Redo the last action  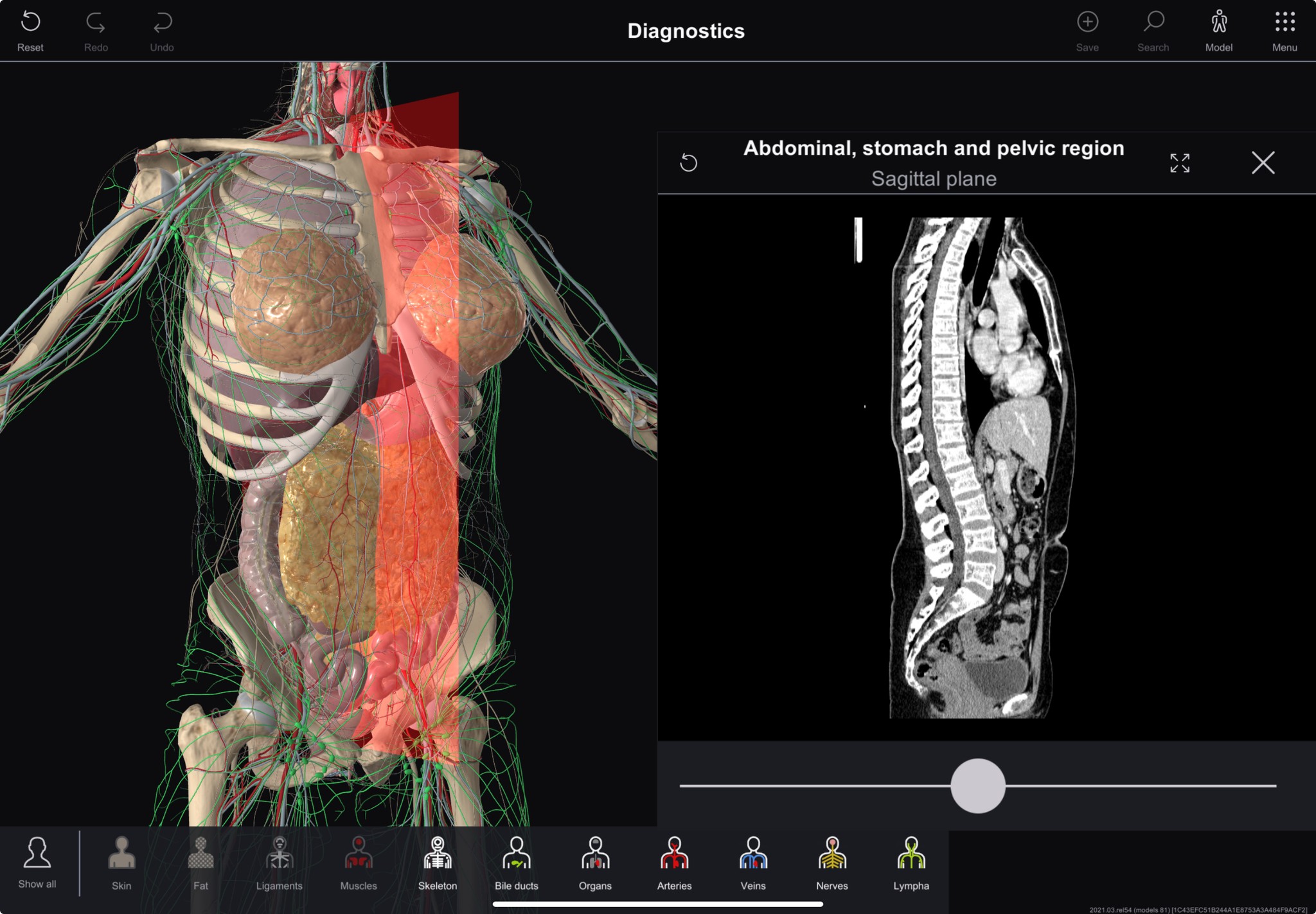(96, 29)
